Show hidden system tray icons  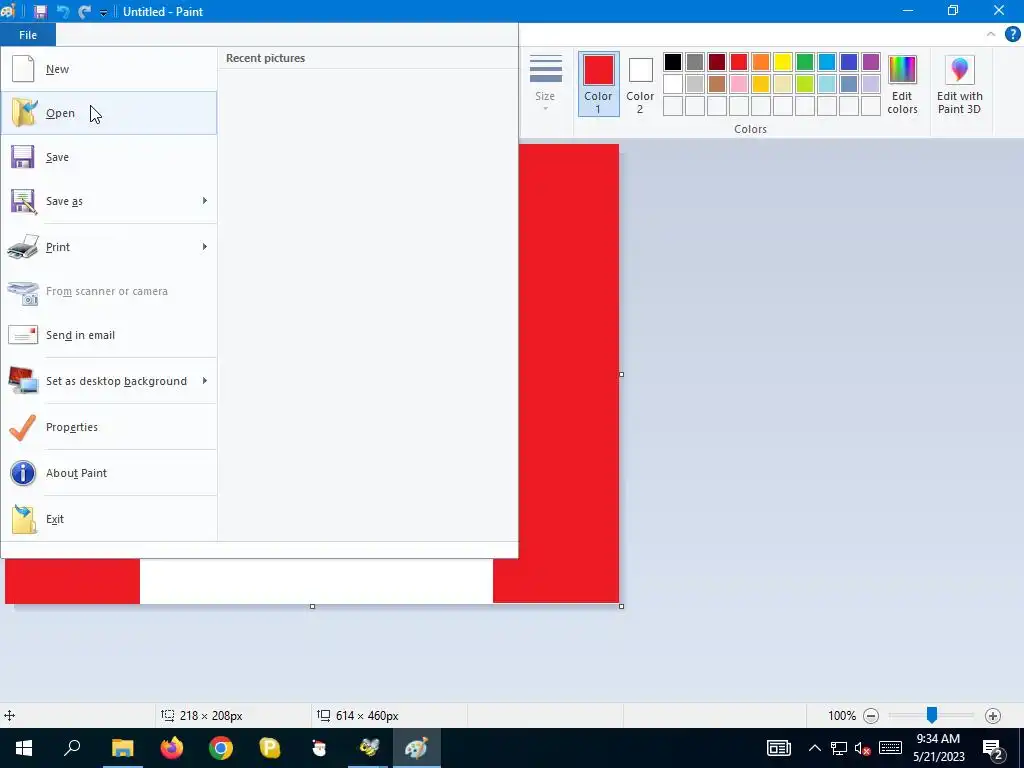coord(814,748)
